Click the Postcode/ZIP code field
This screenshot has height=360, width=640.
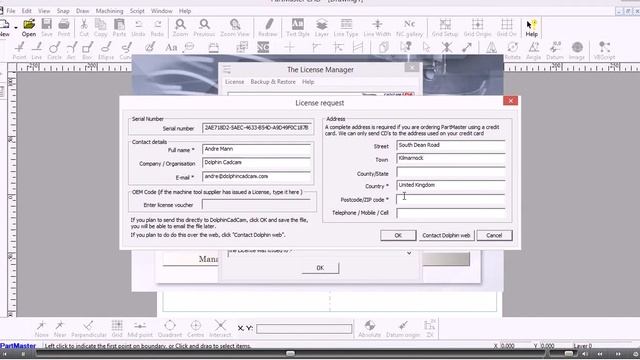tap(451, 199)
